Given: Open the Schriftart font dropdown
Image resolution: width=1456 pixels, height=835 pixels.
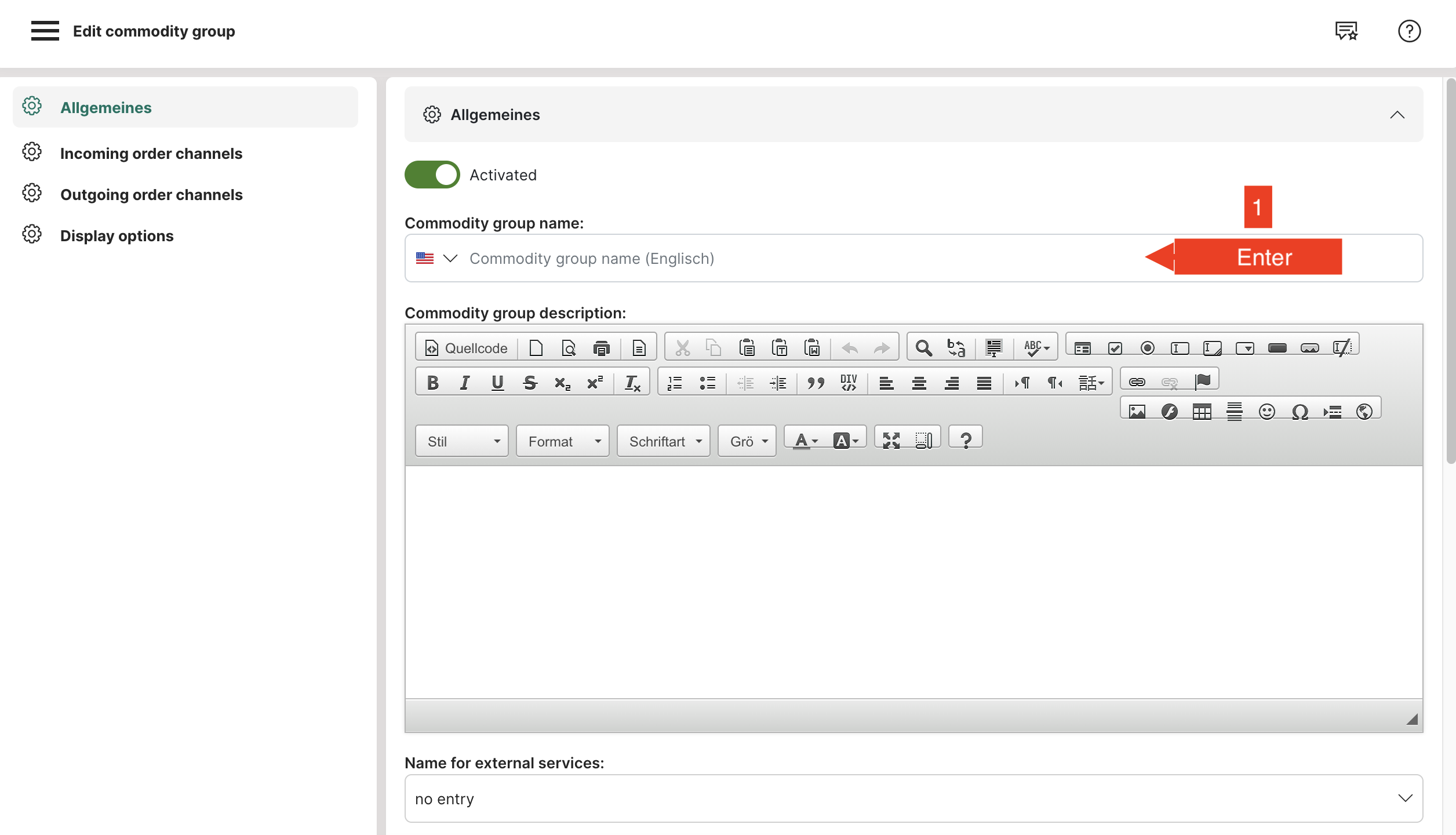Looking at the screenshot, I should (664, 441).
